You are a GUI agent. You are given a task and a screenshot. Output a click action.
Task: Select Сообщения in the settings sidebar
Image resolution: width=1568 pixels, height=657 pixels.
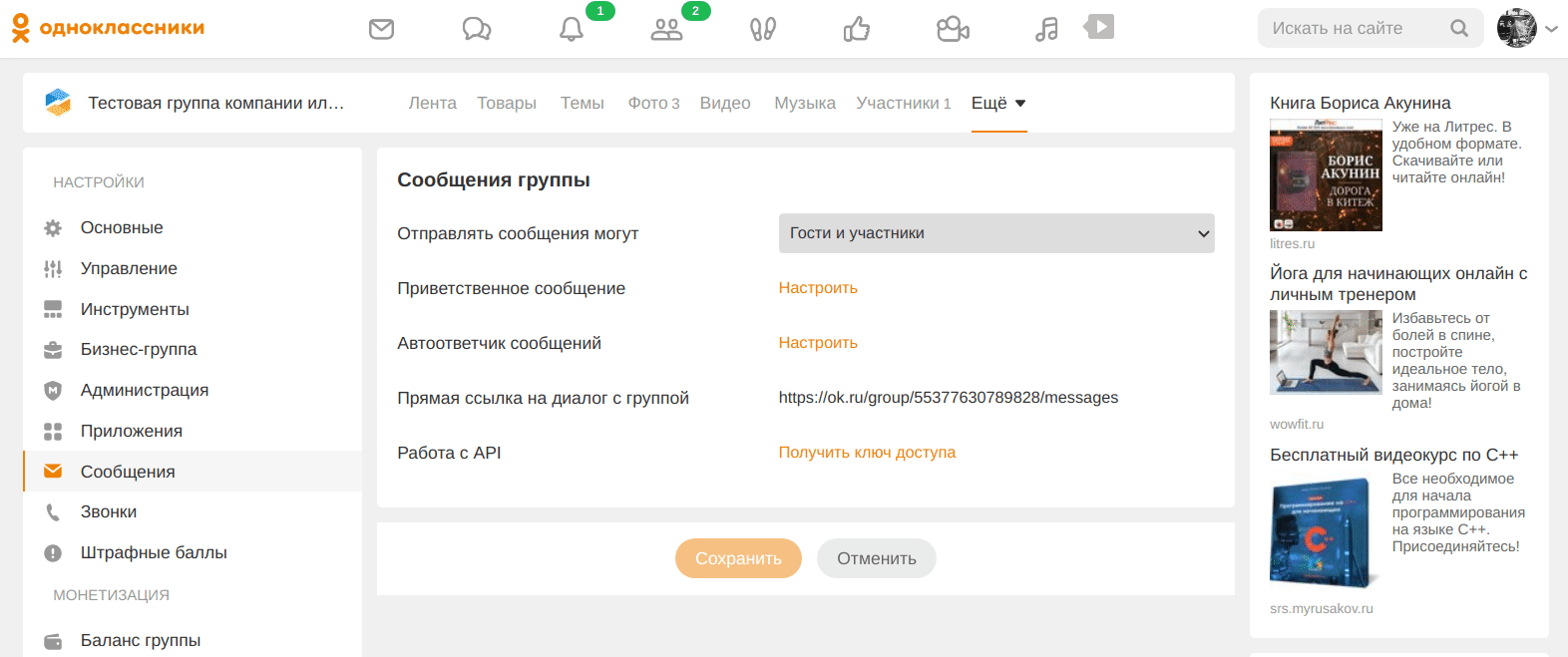coord(193,472)
